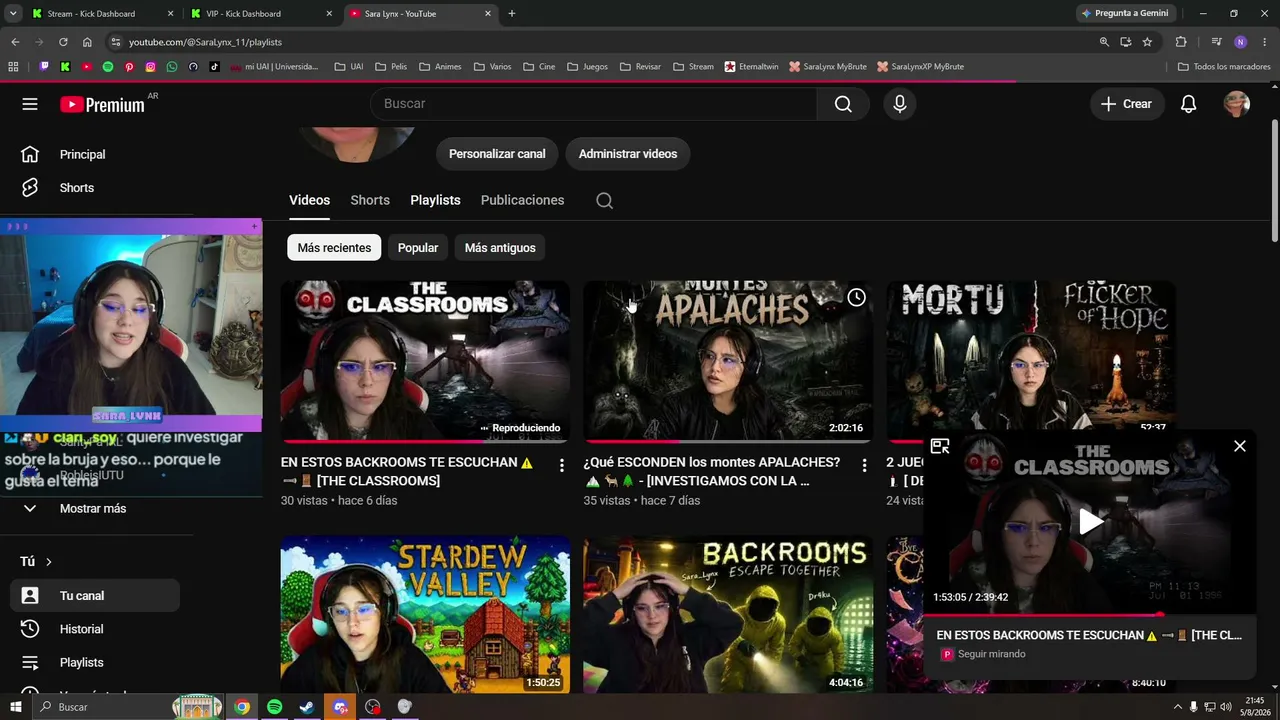Screen dimensions: 1280x720
Task: Open the 'Pelis' bookmarks folder
Action: pyautogui.click(x=391, y=67)
